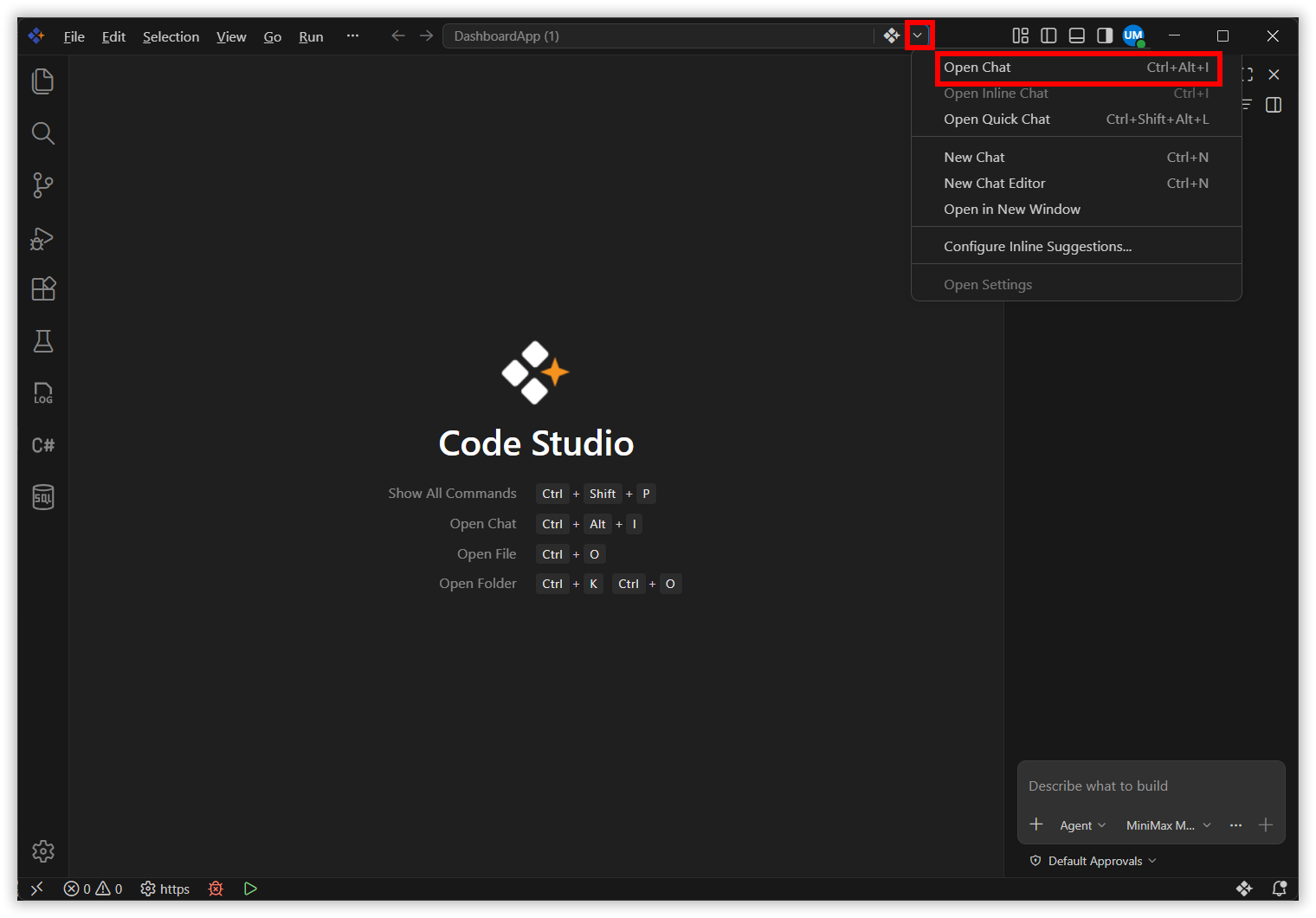Select Open Quick Chat menu entry

click(x=1076, y=120)
